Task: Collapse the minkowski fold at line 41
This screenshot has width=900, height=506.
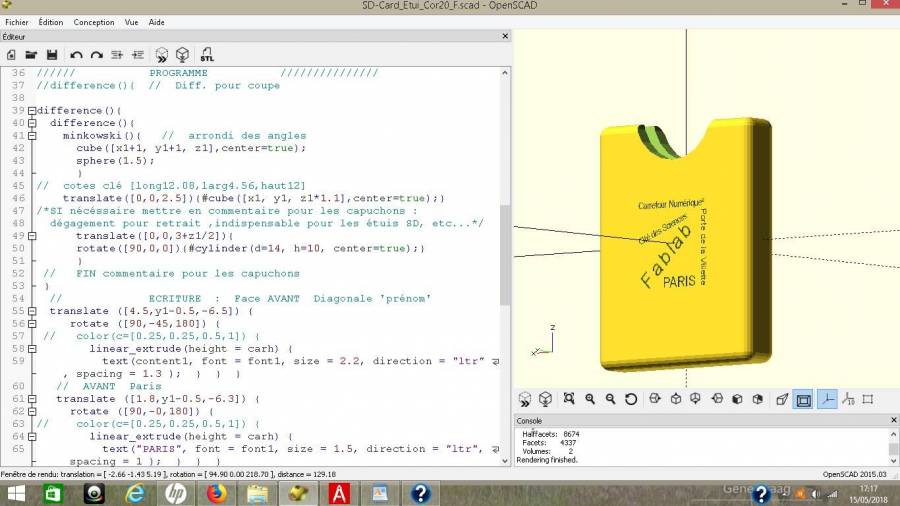Action: point(32,135)
